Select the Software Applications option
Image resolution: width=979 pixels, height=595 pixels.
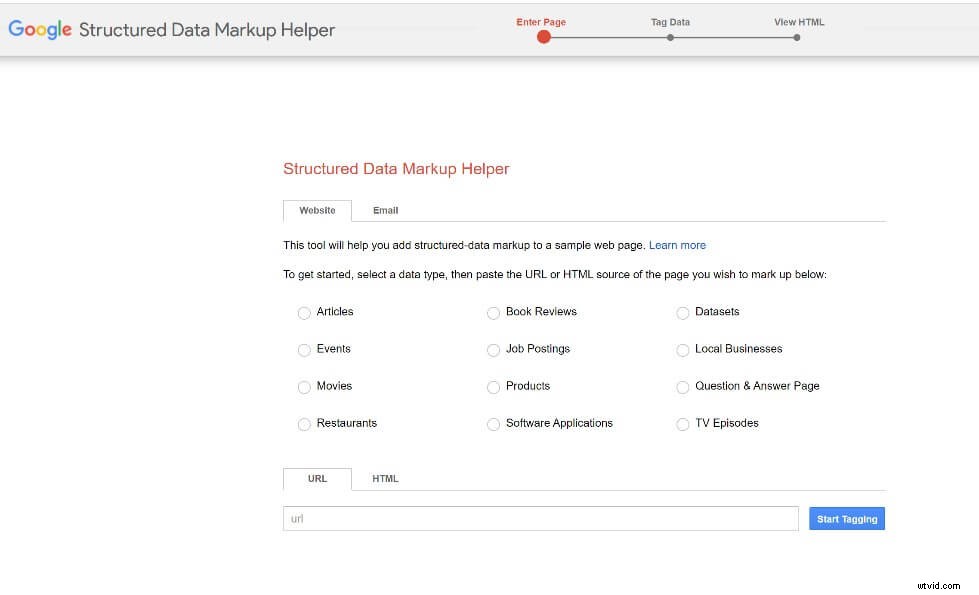coord(494,423)
